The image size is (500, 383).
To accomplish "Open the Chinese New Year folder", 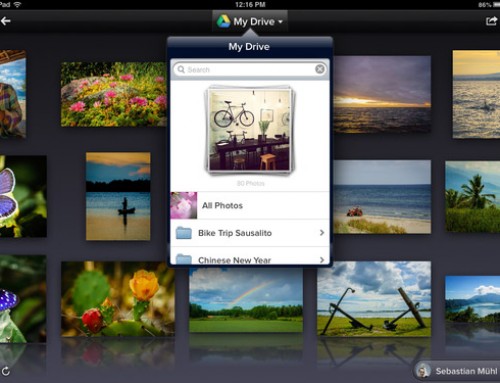I will (250, 256).
